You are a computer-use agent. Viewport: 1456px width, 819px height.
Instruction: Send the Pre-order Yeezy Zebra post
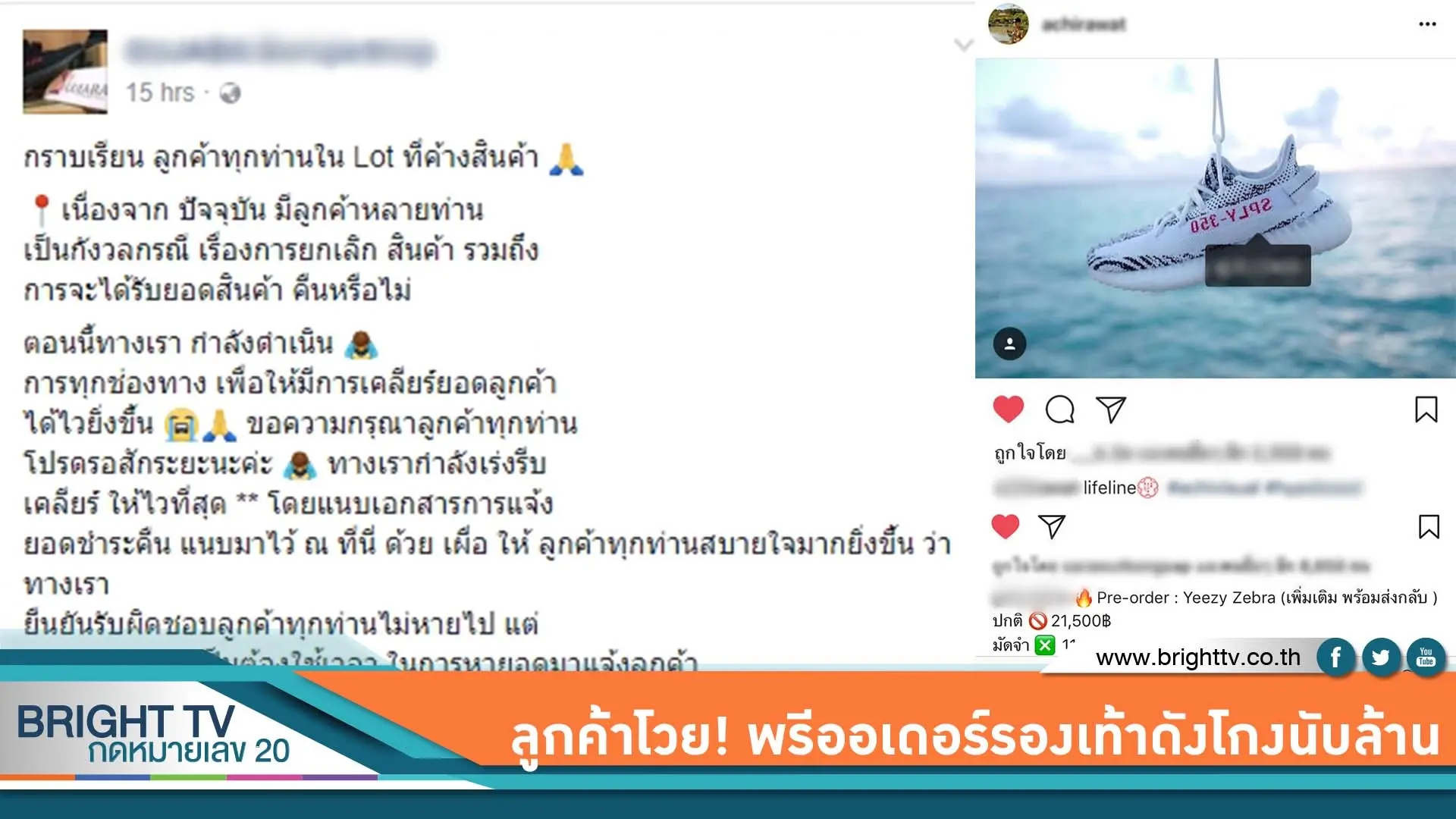point(1052,526)
